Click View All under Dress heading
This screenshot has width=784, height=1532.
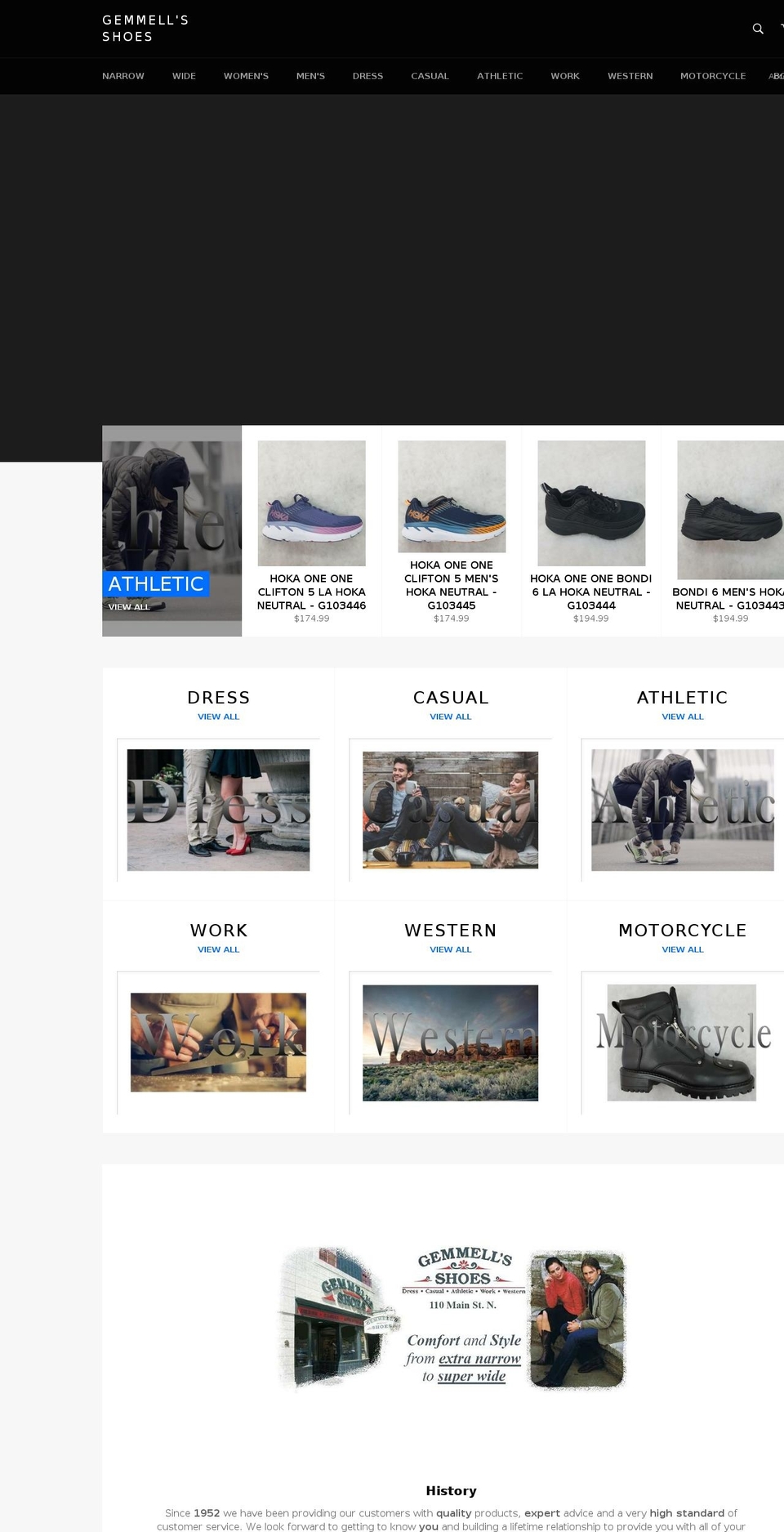(219, 717)
